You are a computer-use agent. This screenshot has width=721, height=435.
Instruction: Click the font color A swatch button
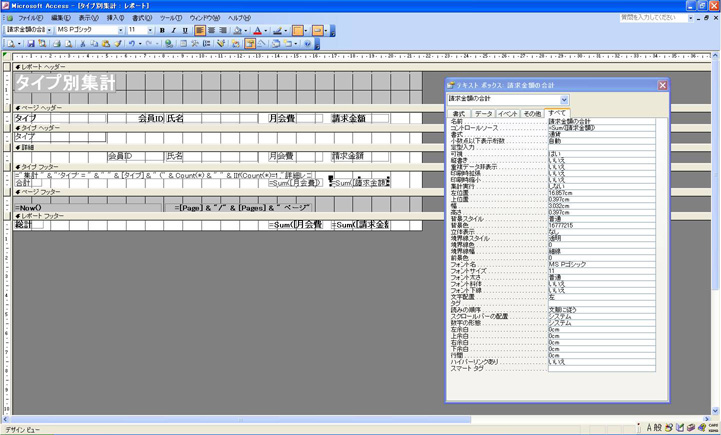[x=256, y=31]
